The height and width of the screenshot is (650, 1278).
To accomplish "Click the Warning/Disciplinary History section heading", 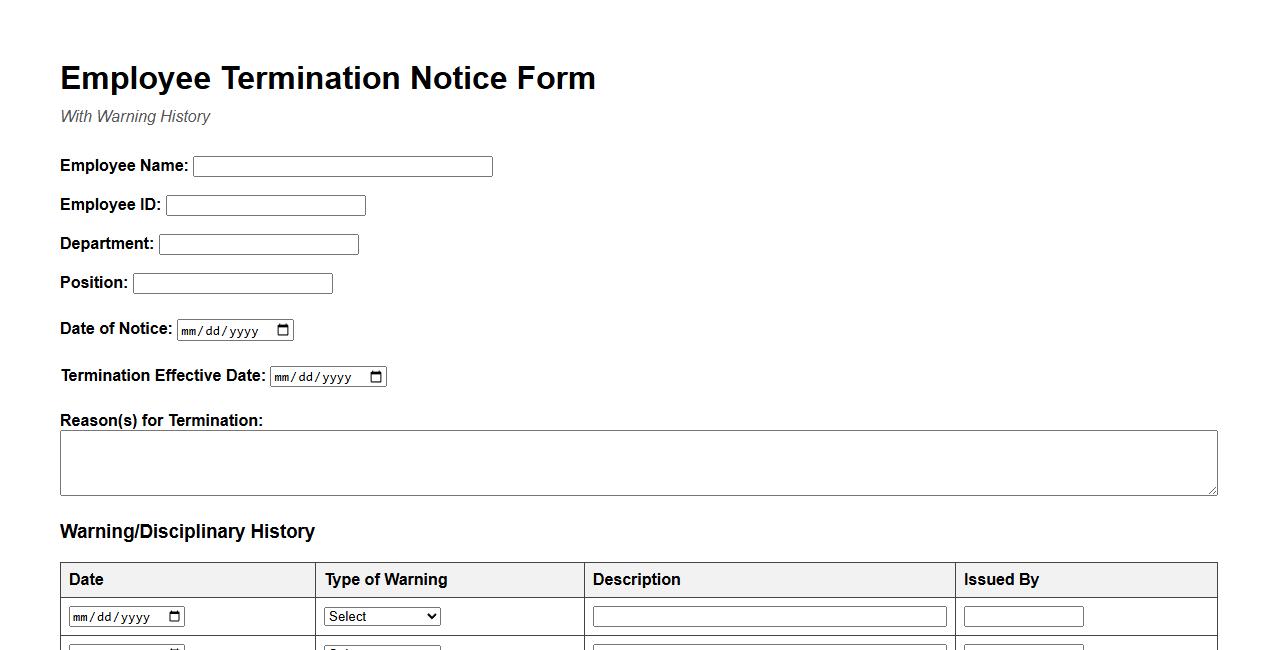I will pos(187,531).
